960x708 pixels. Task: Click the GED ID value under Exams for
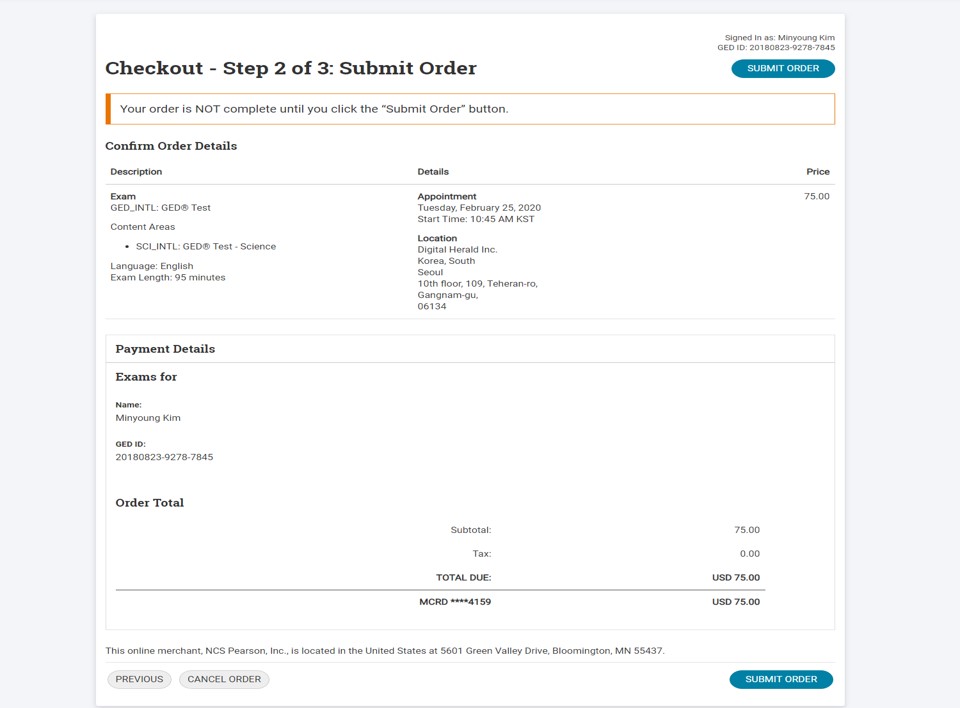coord(164,457)
